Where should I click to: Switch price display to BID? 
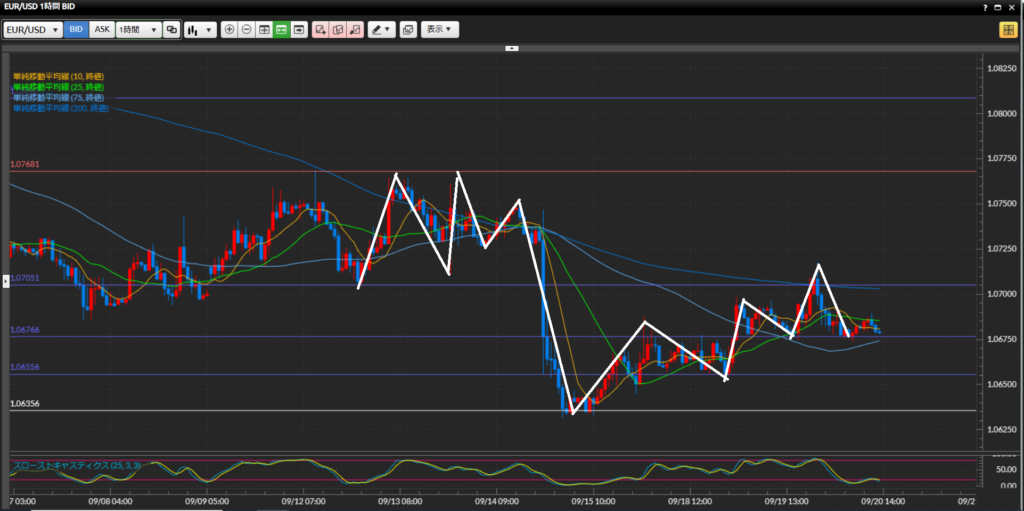76,30
